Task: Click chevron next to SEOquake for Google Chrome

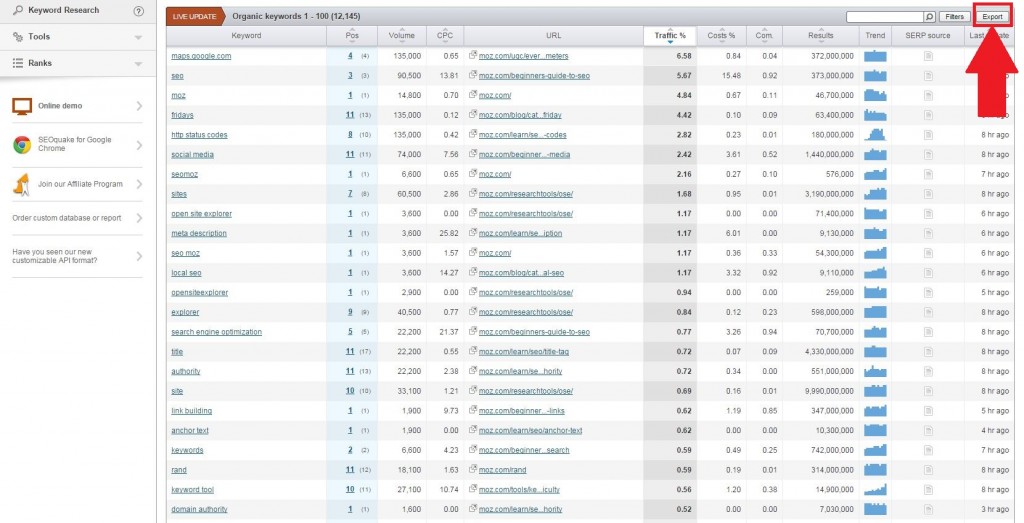Action: [x=138, y=144]
